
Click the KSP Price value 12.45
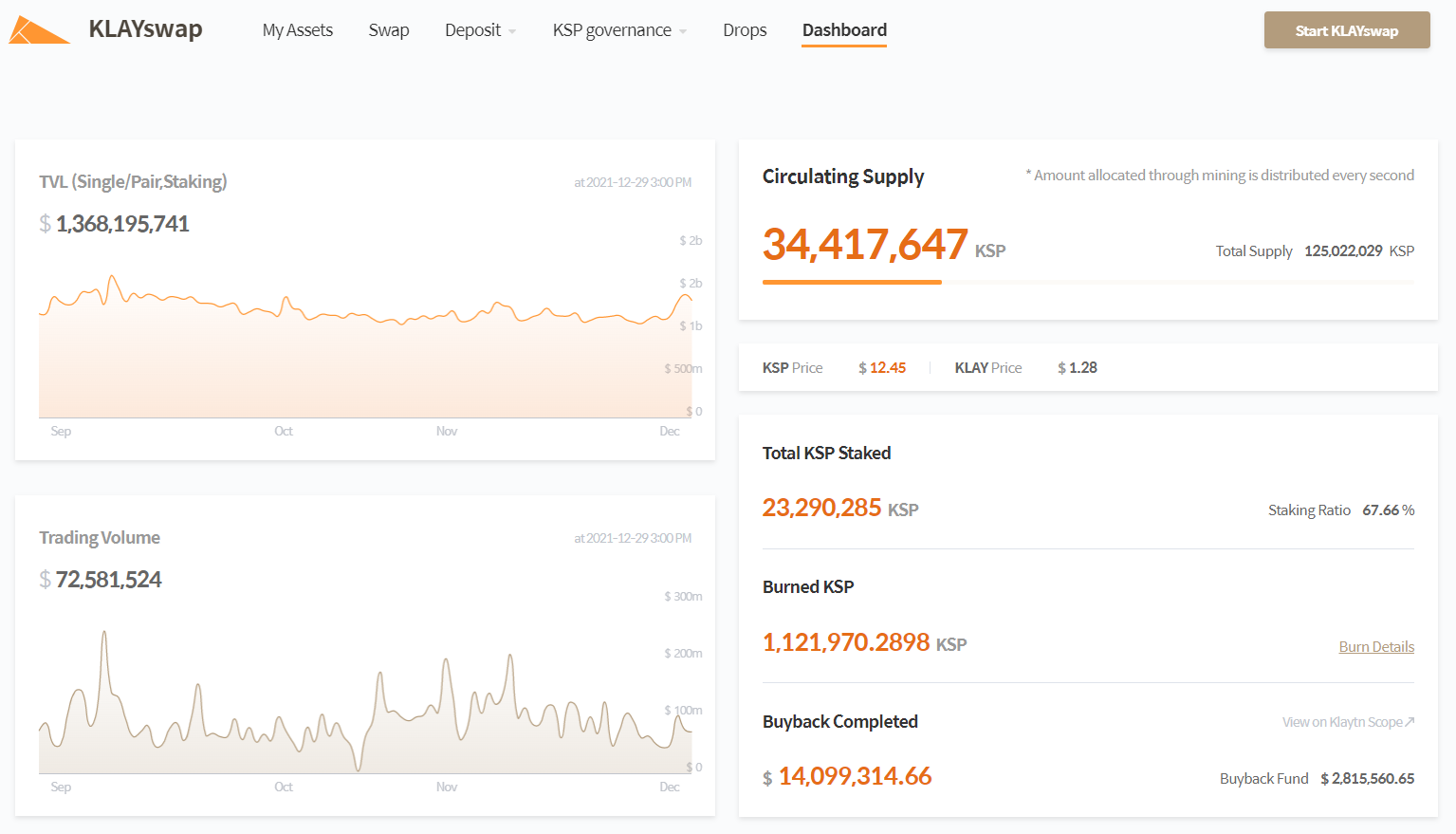point(888,368)
